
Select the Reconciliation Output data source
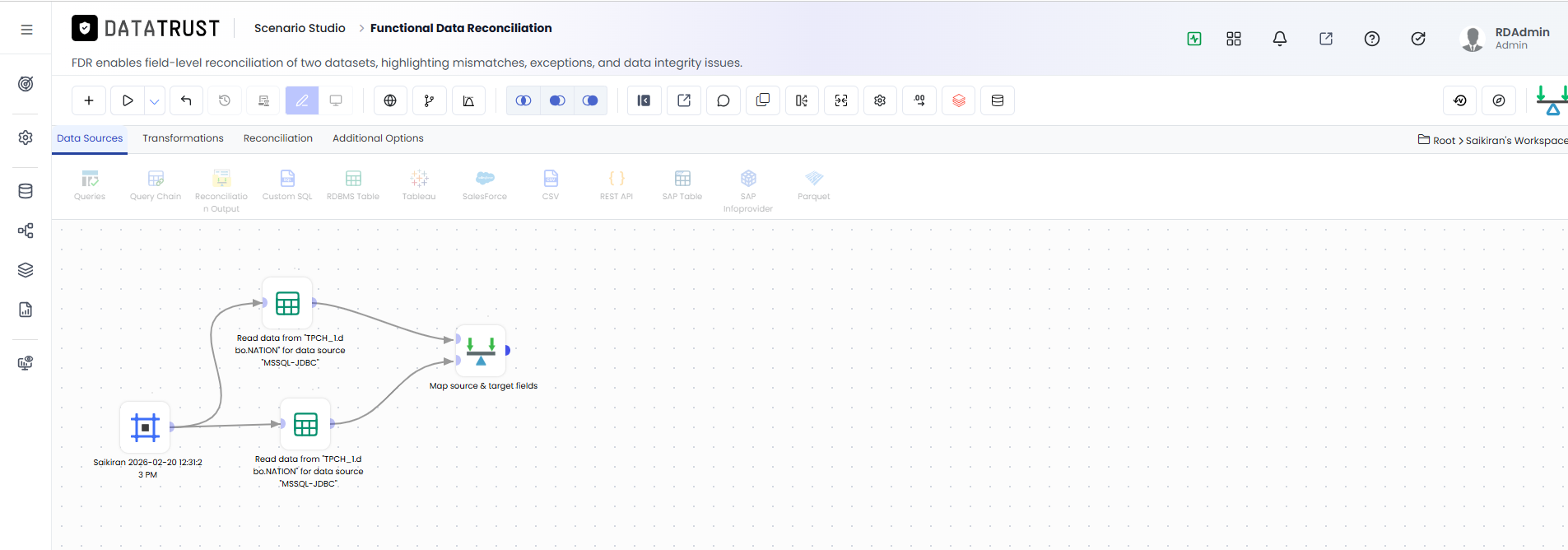coord(221,191)
